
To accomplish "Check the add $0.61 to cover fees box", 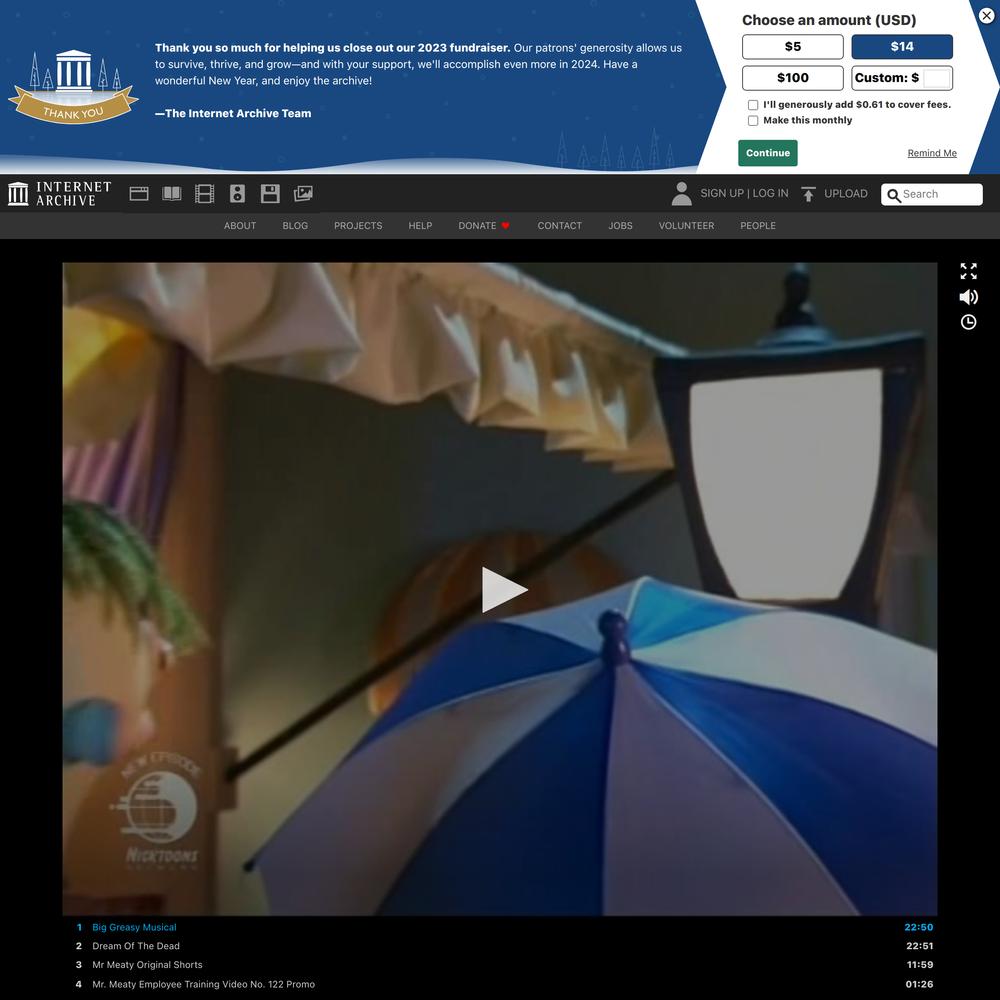I will coord(753,105).
